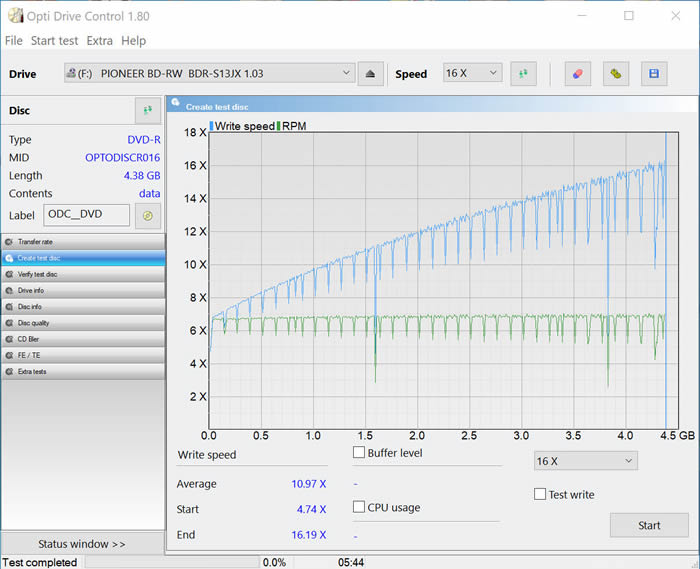The width and height of the screenshot is (700, 569).
Task: Open the 16 X write speed dropdown above Test write
Action: (x=585, y=461)
